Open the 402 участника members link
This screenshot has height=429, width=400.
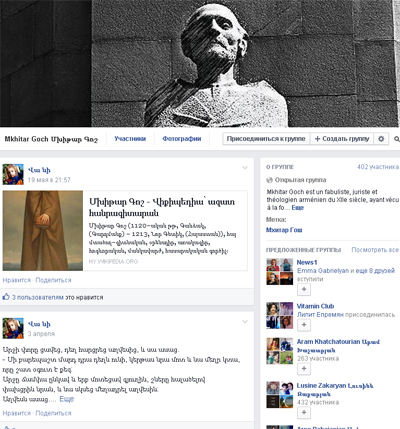point(378,167)
